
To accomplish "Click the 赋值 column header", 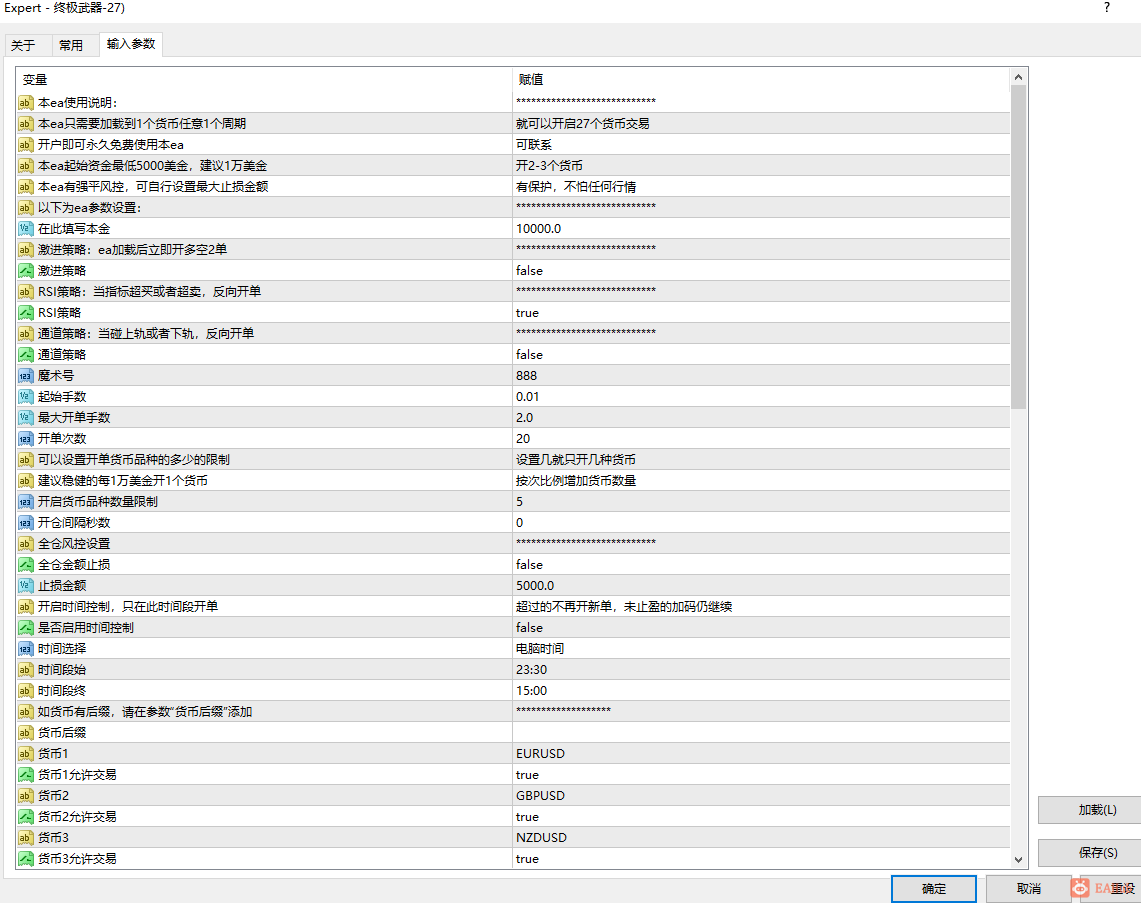I will tap(761, 79).
